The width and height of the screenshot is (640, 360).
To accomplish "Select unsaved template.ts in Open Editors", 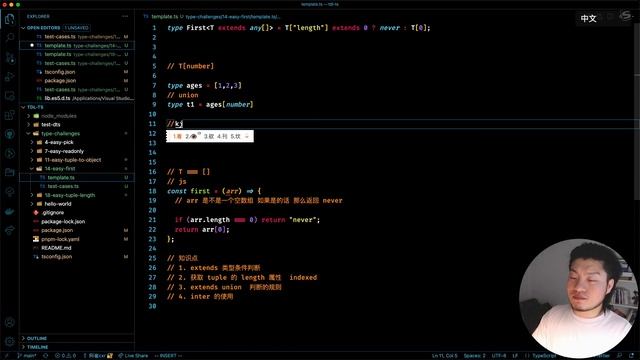I will pos(77,45).
